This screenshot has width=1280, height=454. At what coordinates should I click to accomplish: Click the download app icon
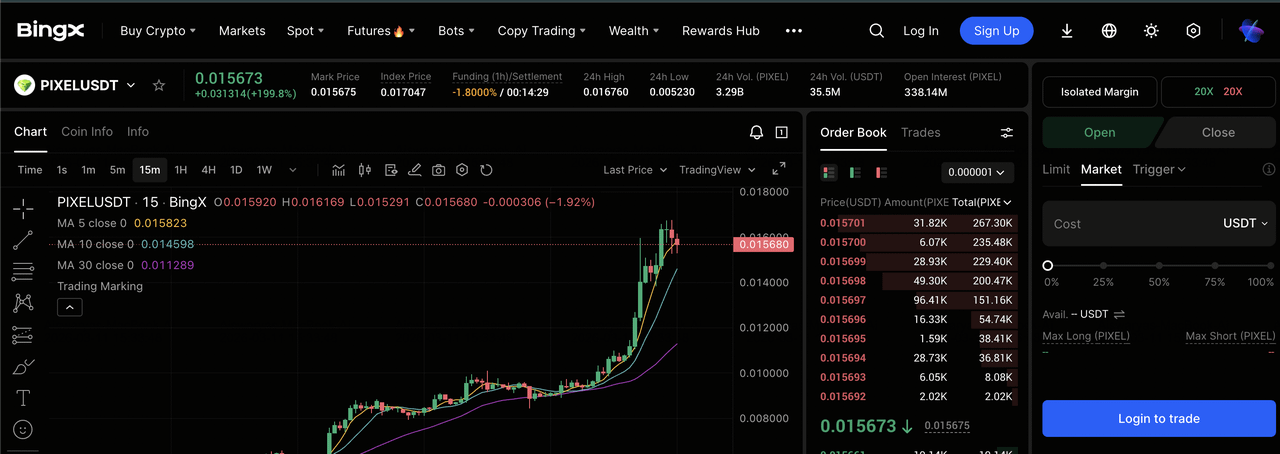tap(1067, 31)
